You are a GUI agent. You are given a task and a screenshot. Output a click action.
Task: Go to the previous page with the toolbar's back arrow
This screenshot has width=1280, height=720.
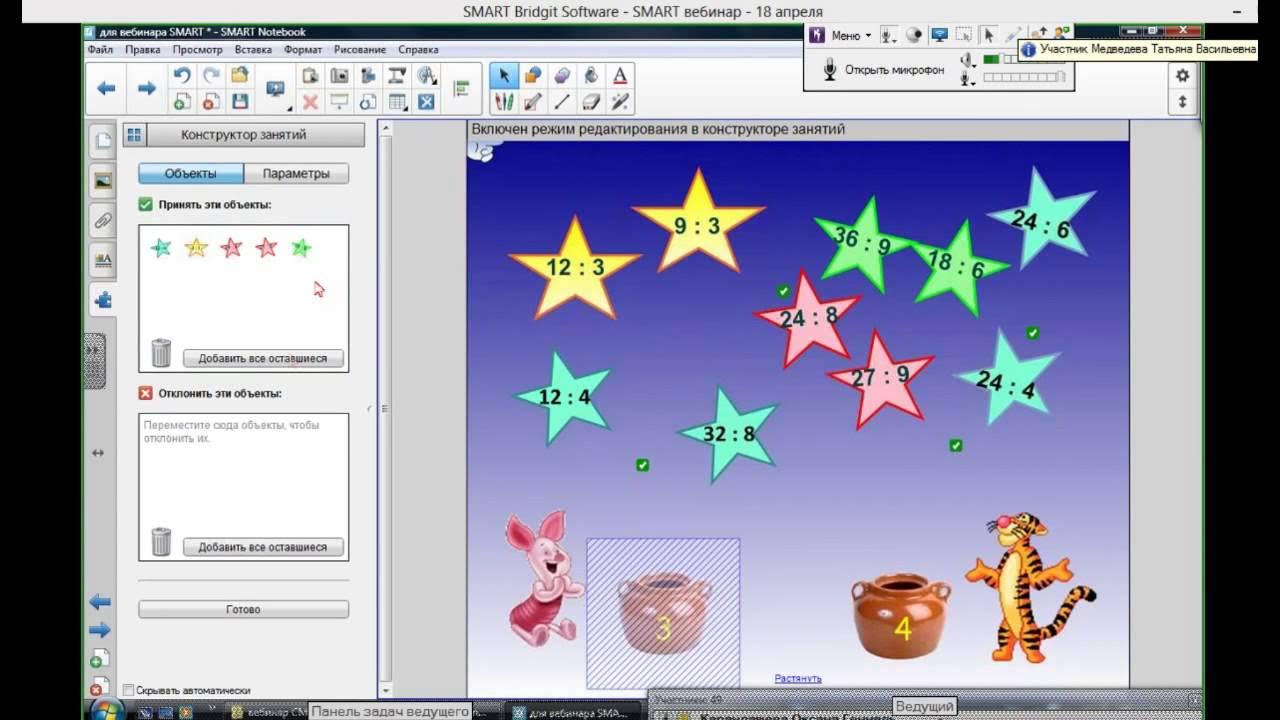(106, 88)
